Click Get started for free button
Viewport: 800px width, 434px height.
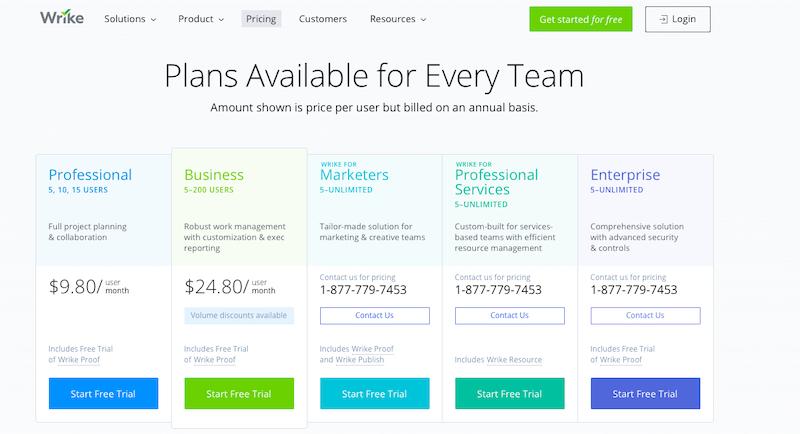pos(581,19)
